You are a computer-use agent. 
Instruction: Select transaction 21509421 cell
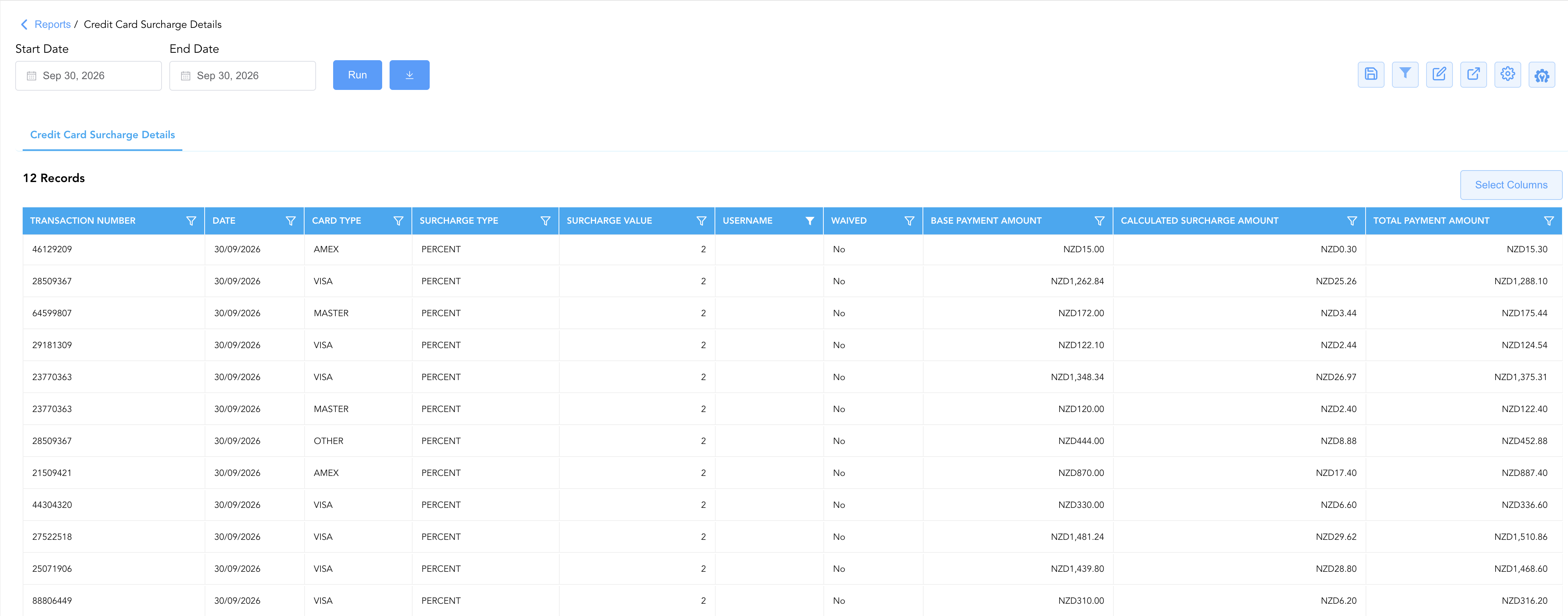point(113,473)
